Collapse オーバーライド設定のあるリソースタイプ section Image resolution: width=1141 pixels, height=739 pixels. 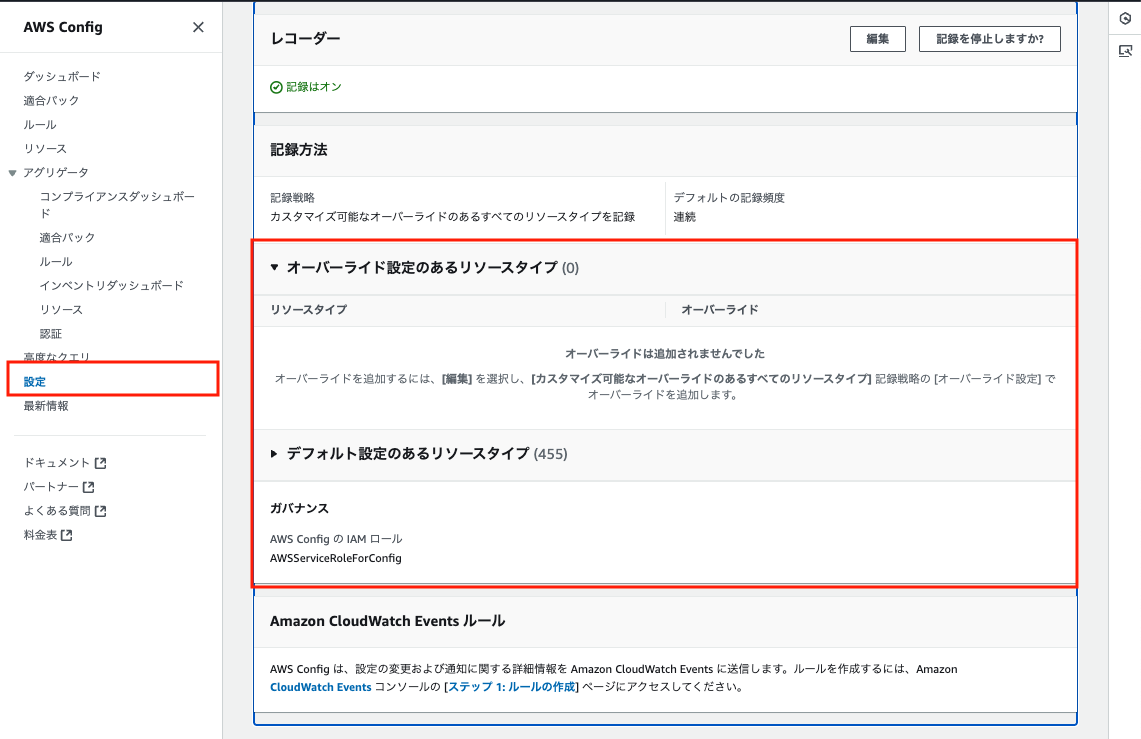pyautogui.click(x=275, y=268)
